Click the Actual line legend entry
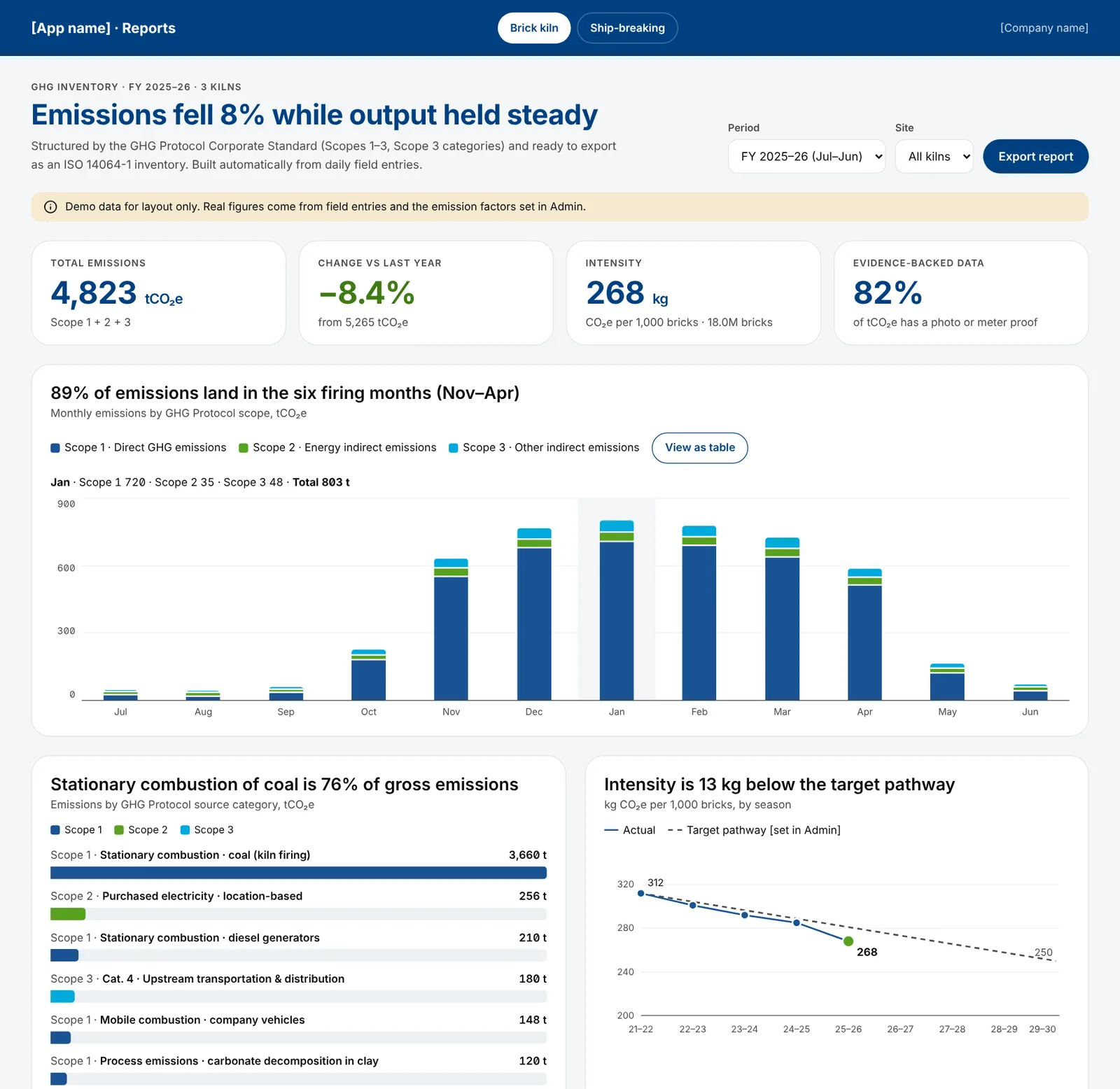The image size is (1120, 1089). (x=629, y=830)
